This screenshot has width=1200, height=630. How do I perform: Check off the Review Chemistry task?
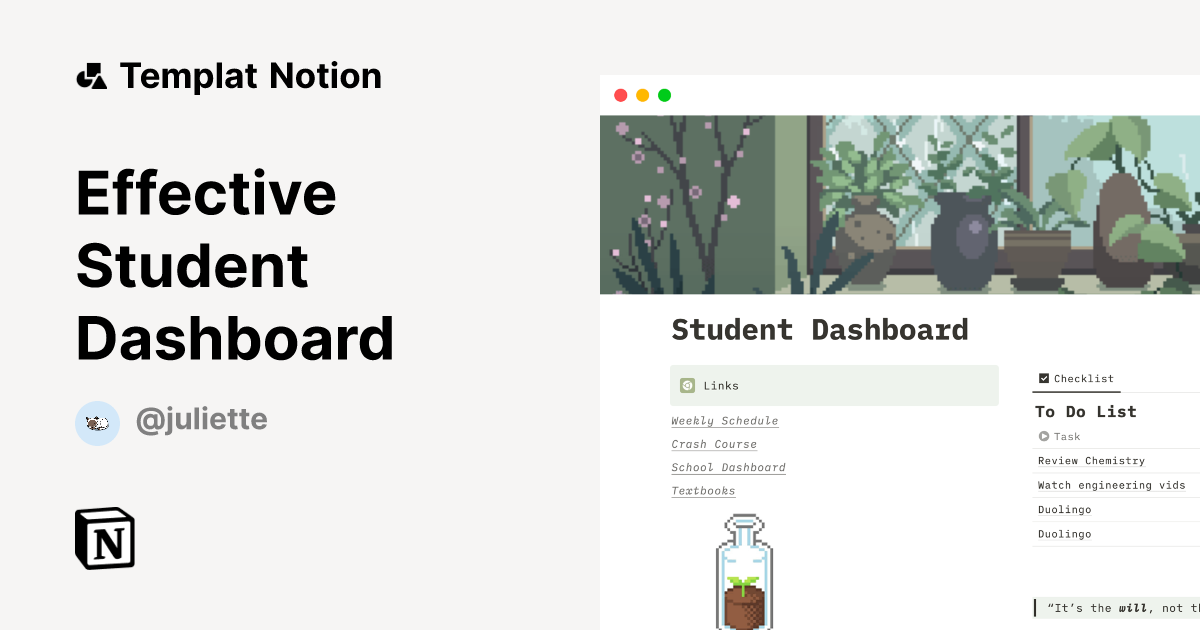(x=1091, y=460)
